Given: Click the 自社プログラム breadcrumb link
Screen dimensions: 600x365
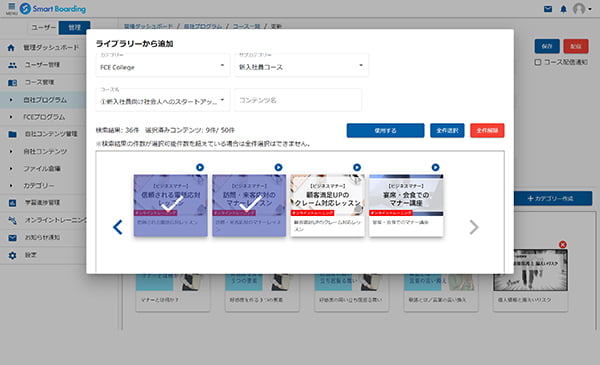Looking at the screenshot, I should pyautogui.click(x=203, y=26).
